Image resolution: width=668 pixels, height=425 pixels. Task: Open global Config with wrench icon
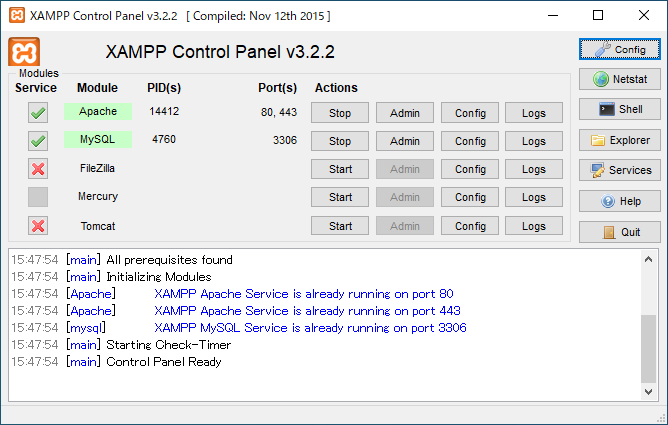(x=620, y=49)
